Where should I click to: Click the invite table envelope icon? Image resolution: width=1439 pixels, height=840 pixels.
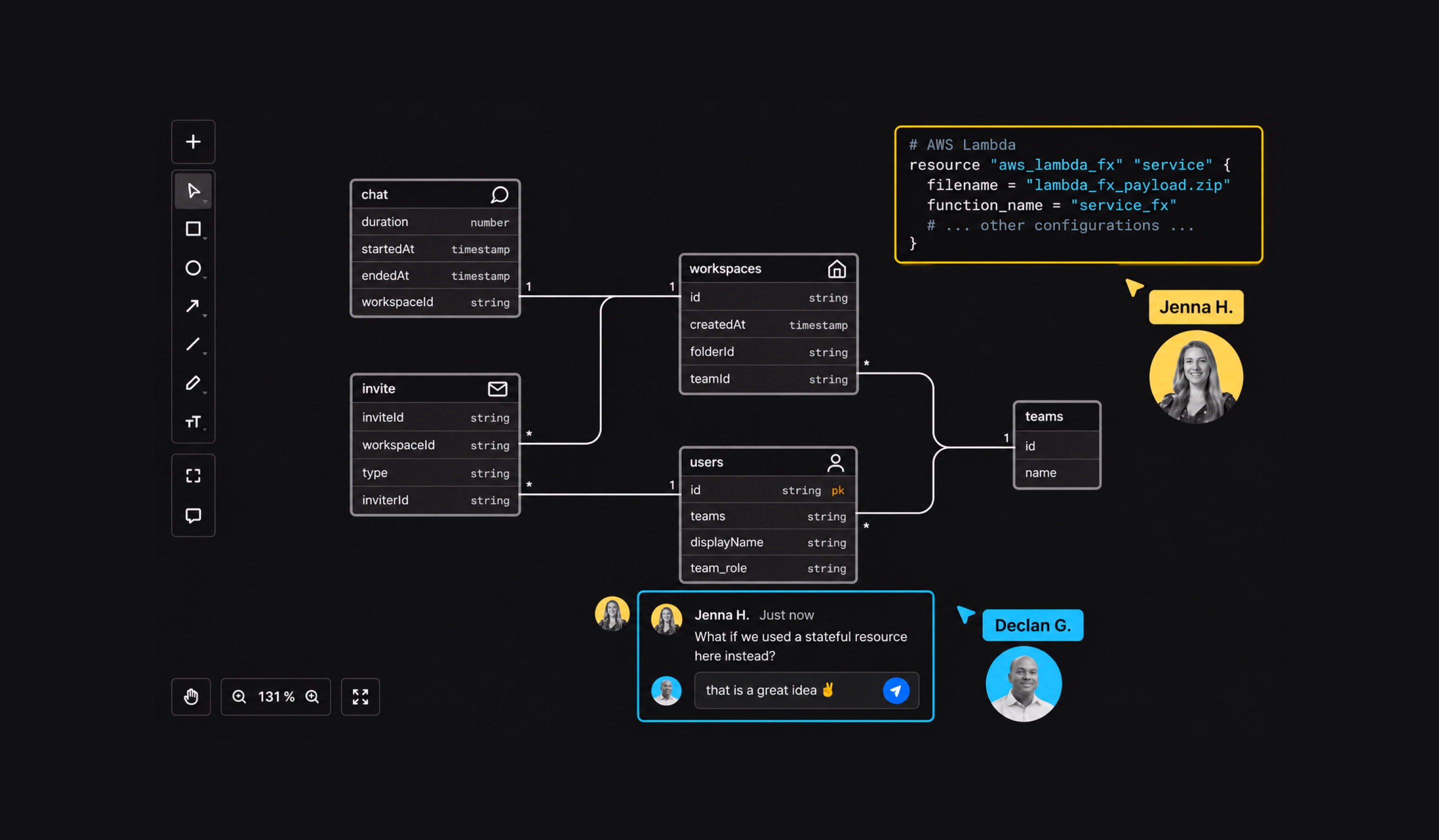click(x=497, y=389)
